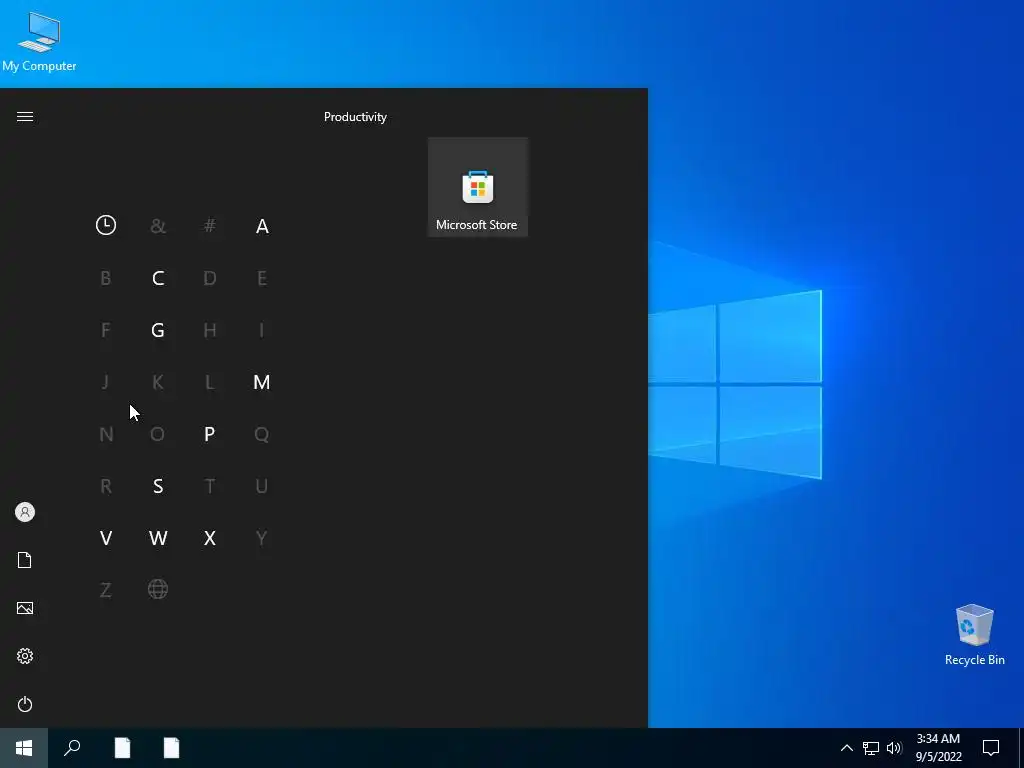Open network status tray icon
This screenshot has height=768, width=1024.
pyautogui.click(x=871, y=748)
